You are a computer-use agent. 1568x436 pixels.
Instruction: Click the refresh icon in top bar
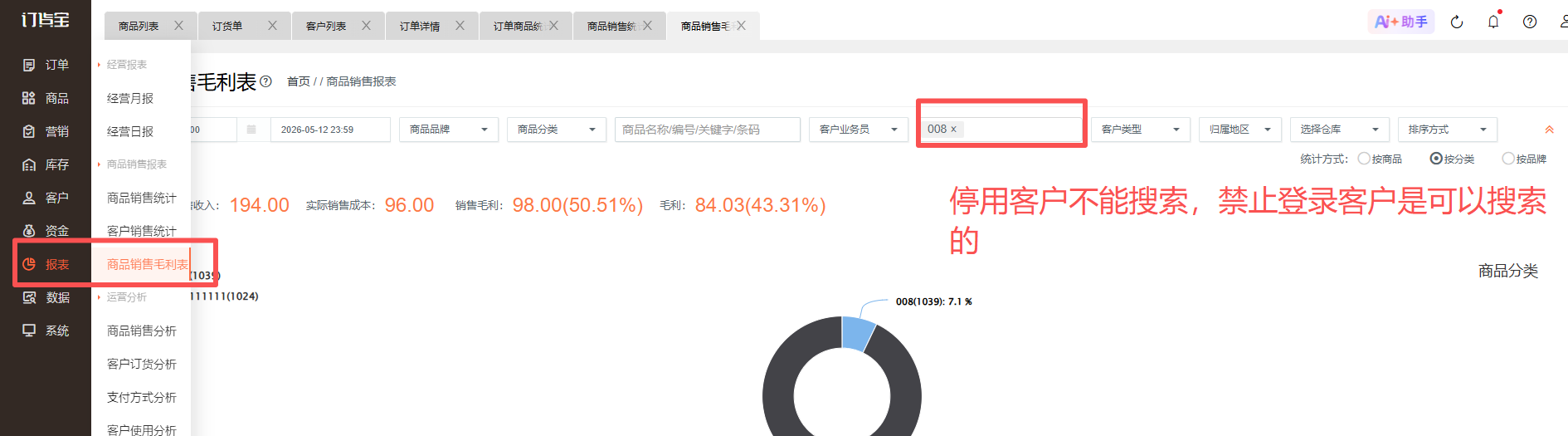pyautogui.click(x=1457, y=22)
